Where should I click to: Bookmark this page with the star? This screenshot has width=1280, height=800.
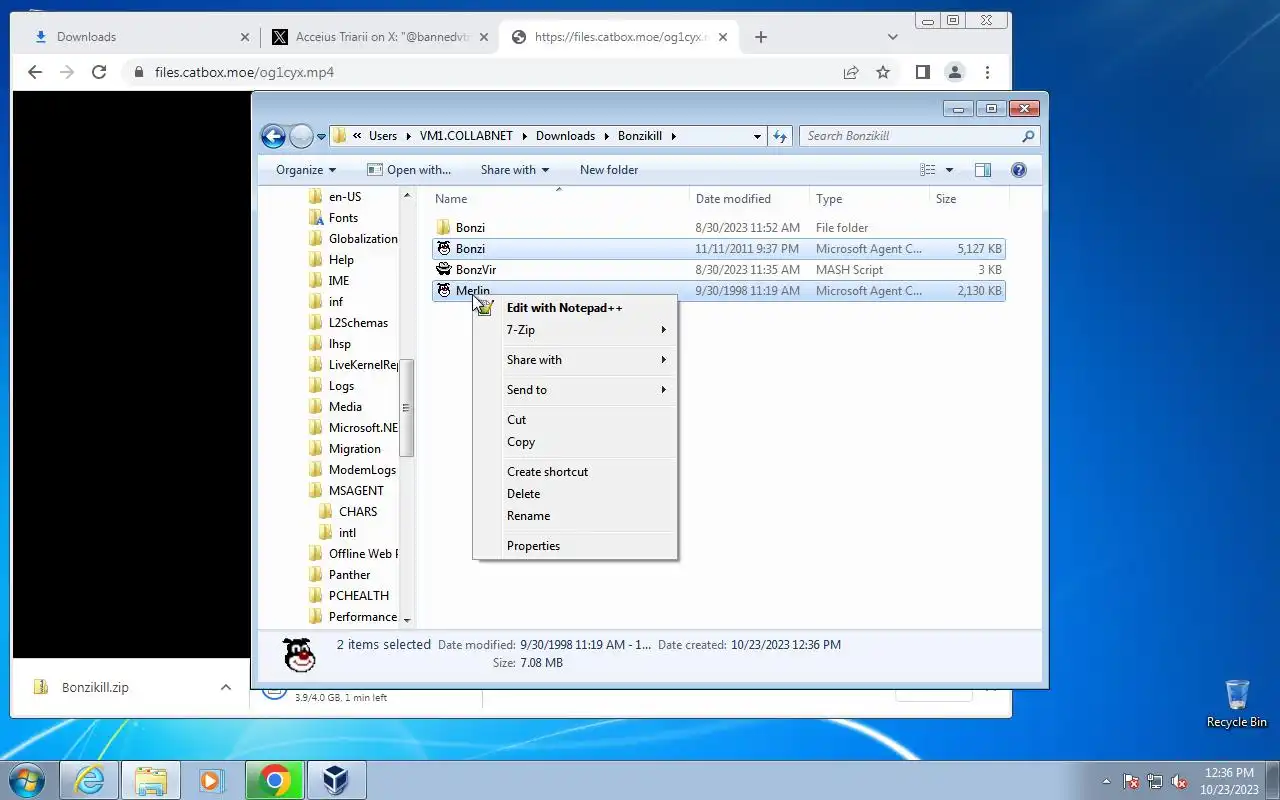(x=883, y=72)
